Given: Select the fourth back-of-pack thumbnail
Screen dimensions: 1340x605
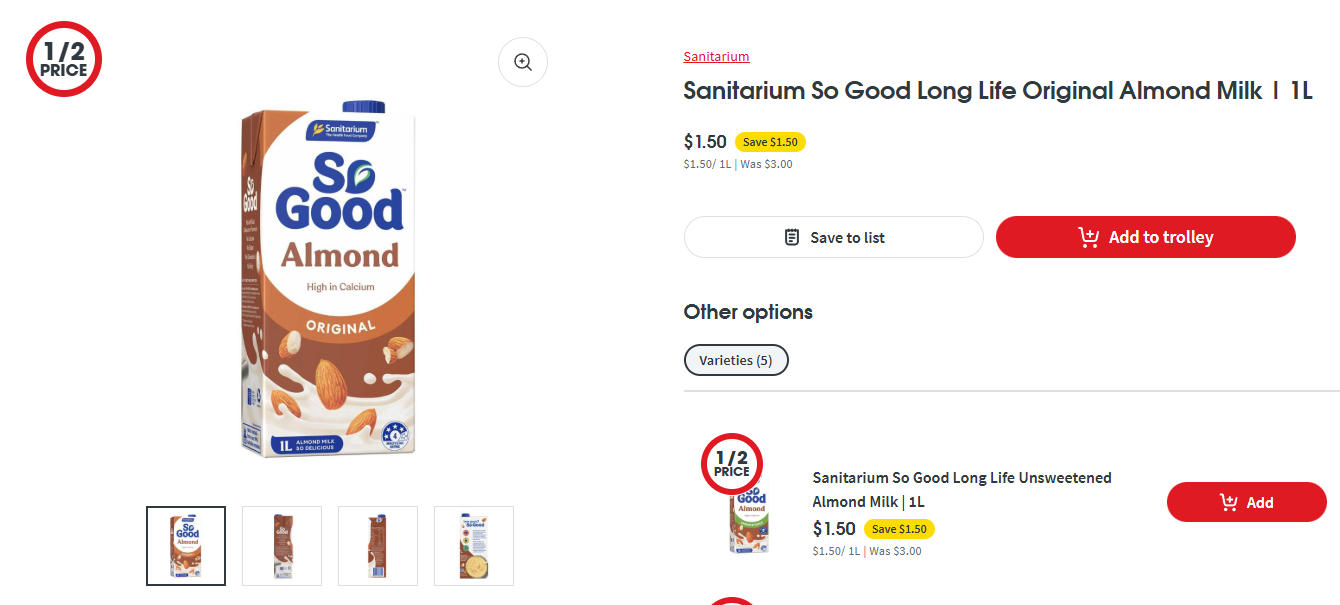Looking at the screenshot, I should [x=474, y=545].
